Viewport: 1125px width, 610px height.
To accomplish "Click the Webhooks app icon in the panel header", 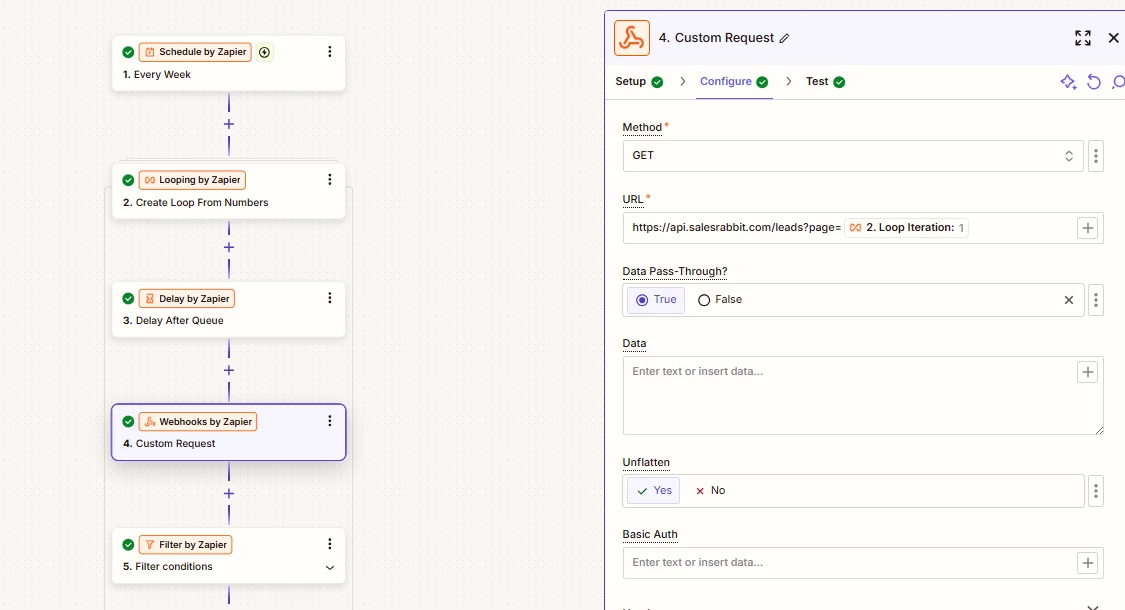I will coord(631,38).
